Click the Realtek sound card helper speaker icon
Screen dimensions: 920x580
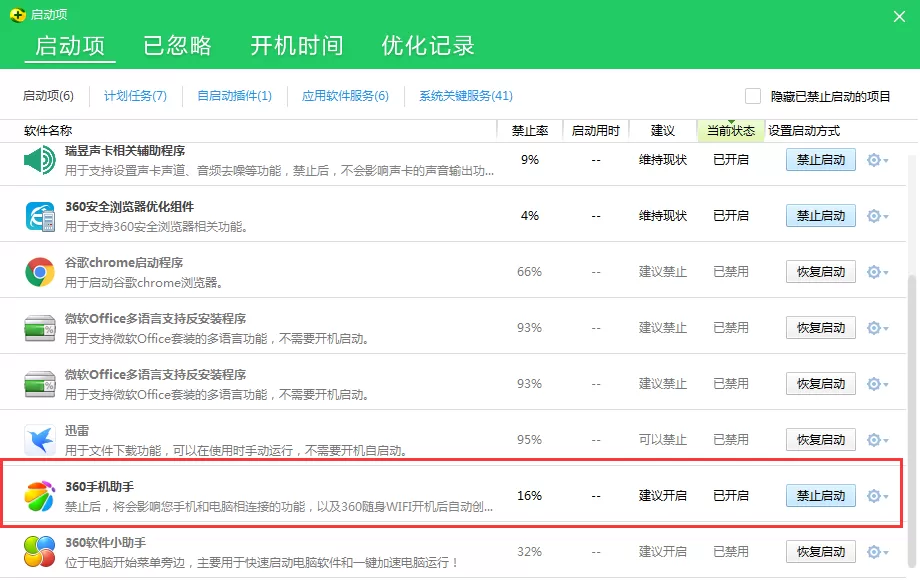40,160
